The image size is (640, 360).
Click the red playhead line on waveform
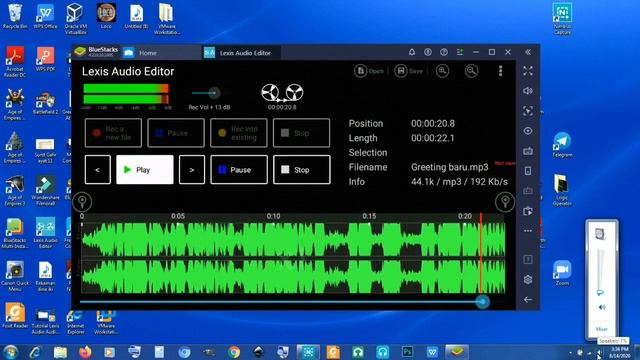click(481, 253)
